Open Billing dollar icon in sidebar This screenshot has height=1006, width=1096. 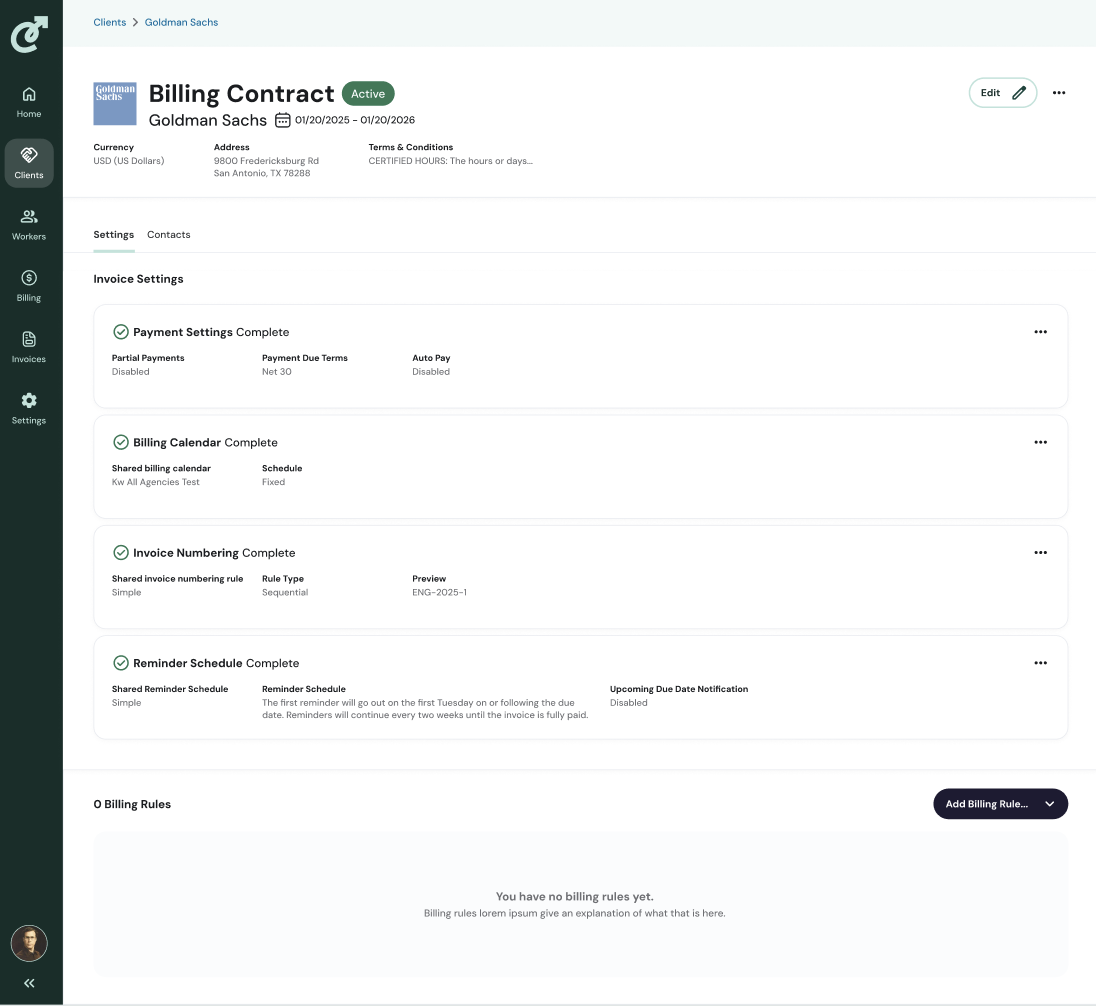(x=29, y=278)
